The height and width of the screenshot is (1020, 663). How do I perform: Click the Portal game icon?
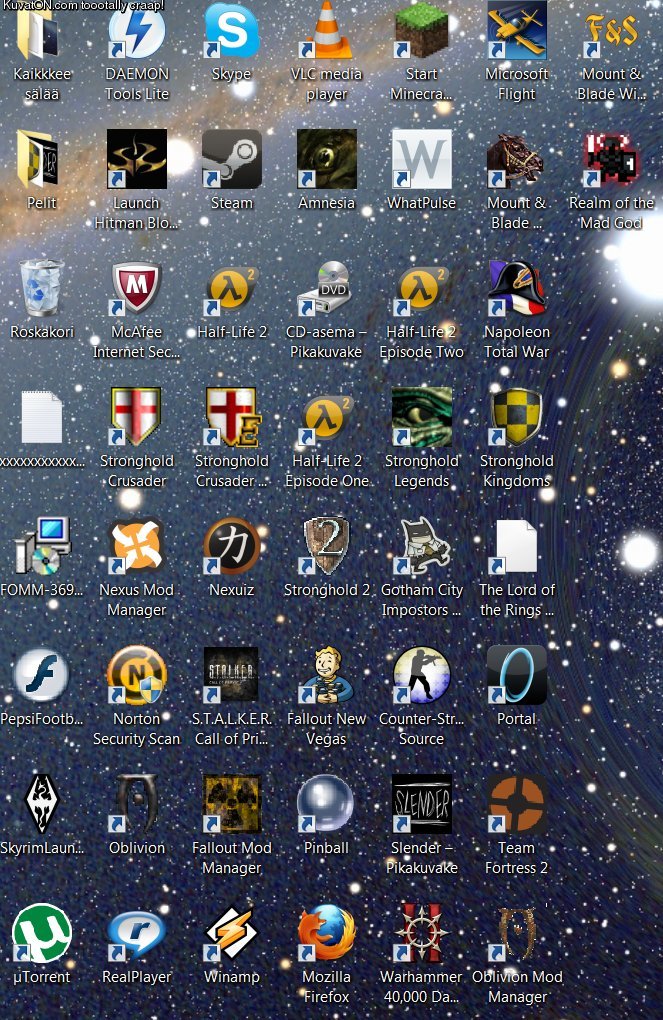[516, 676]
